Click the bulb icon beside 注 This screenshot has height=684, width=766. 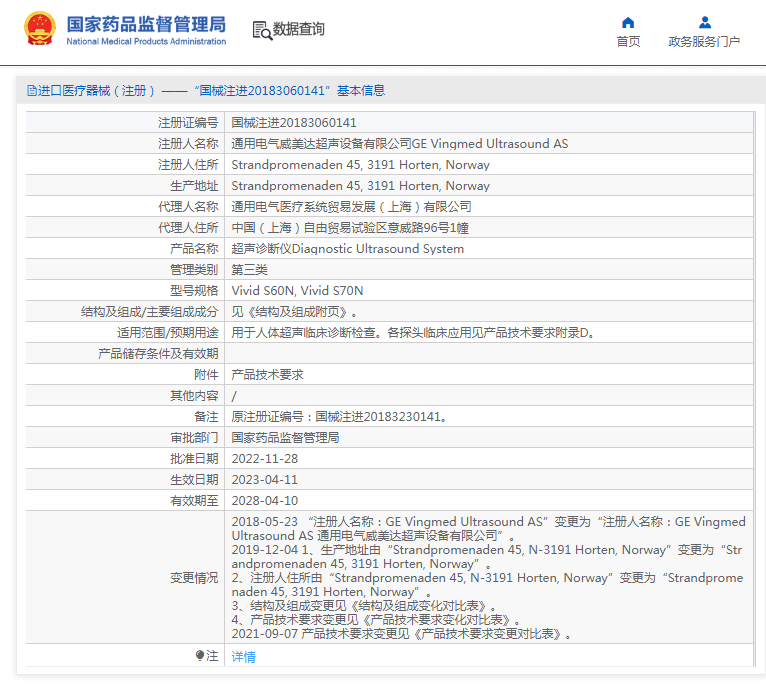click(199, 656)
